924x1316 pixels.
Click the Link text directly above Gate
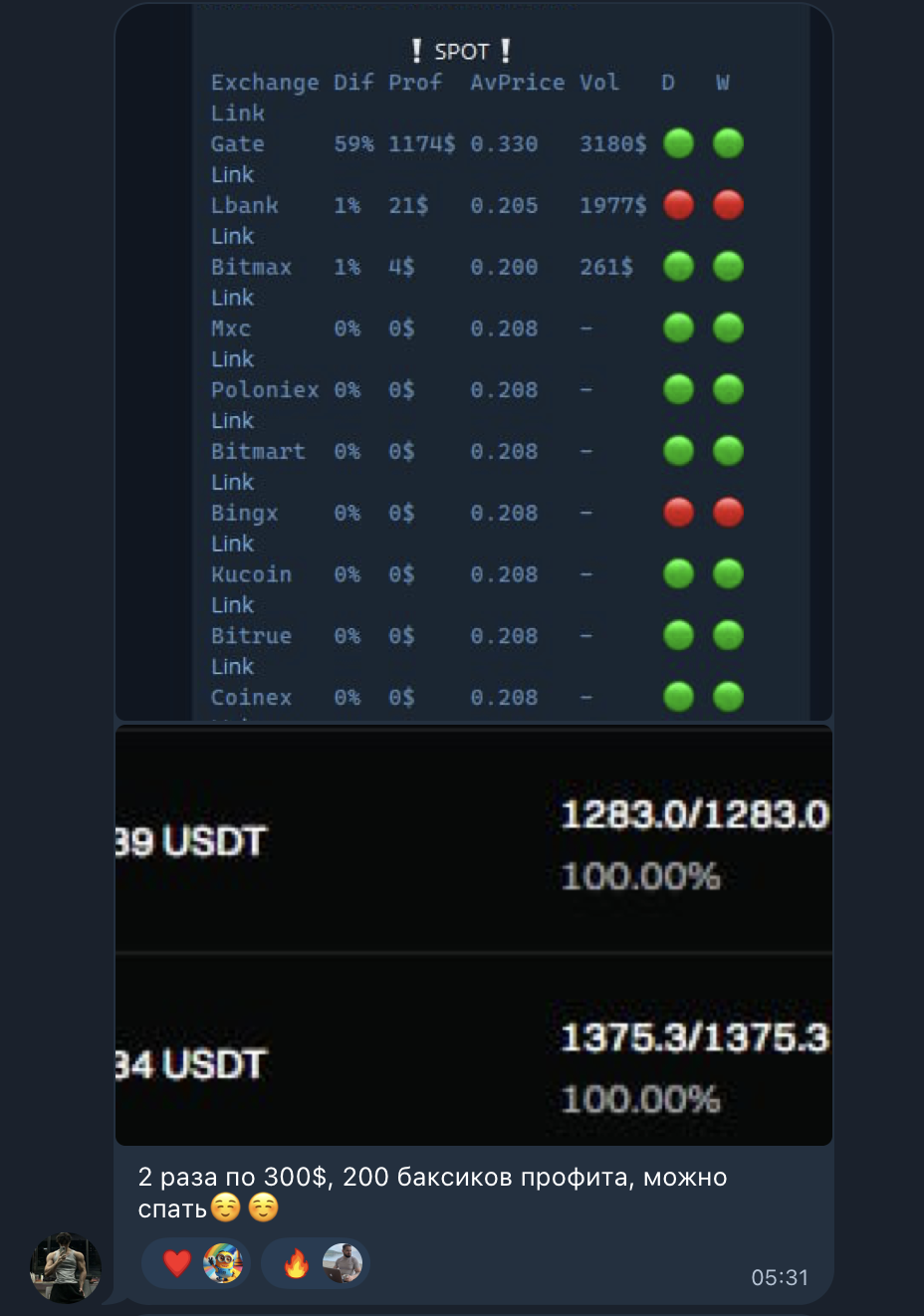[237, 113]
